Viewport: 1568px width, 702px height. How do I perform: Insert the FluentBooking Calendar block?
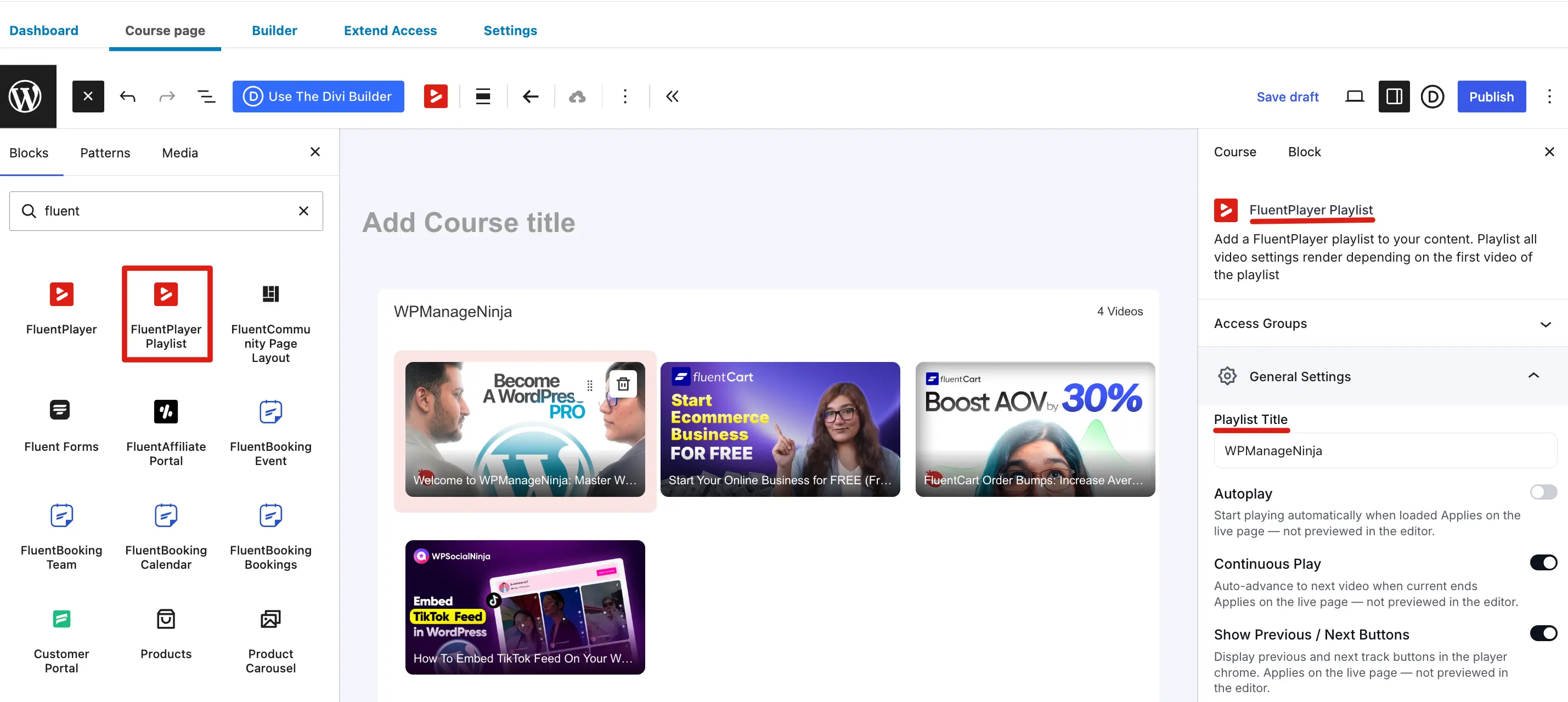click(166, 536)
